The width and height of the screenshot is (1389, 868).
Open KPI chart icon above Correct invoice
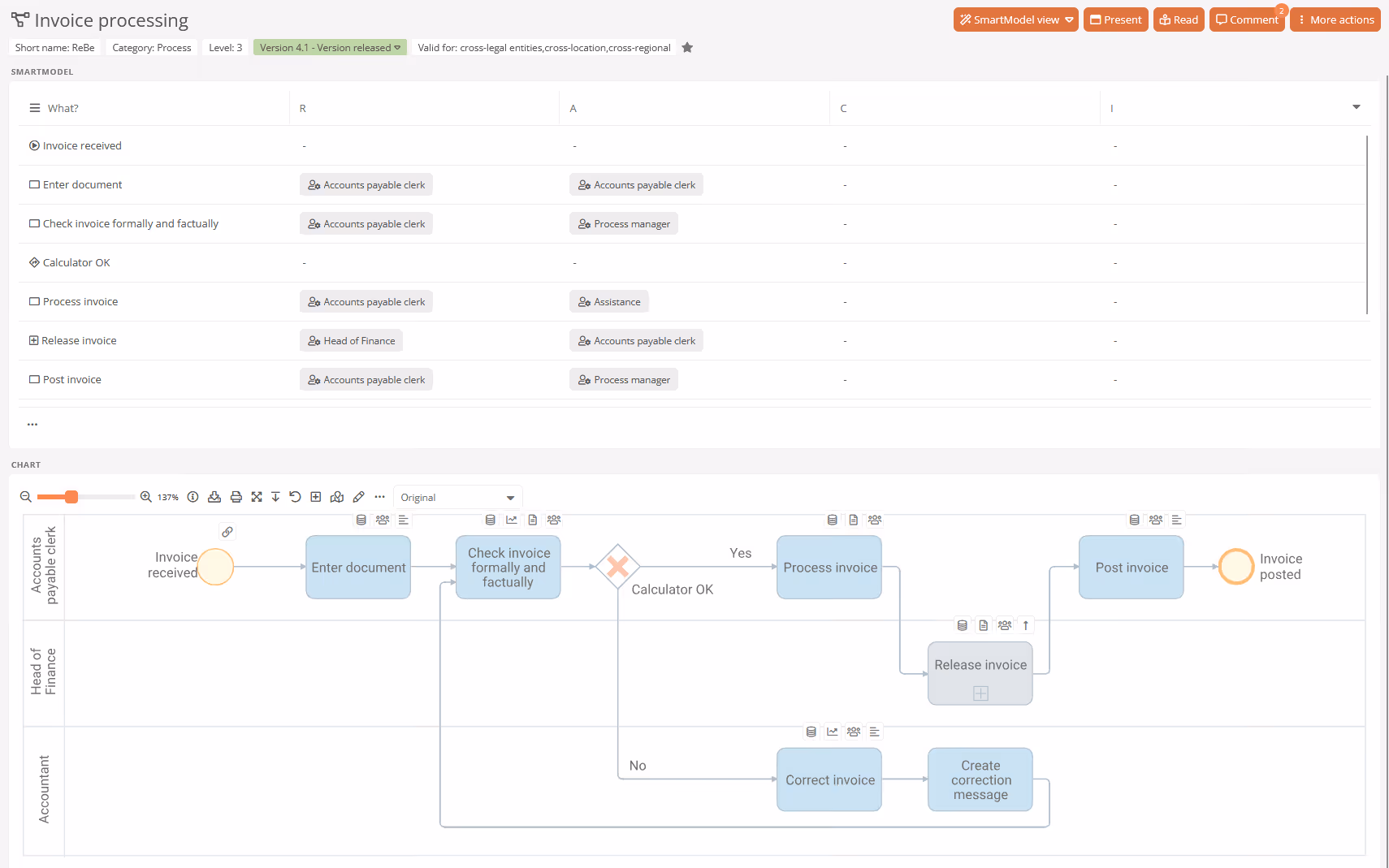tap(833, 732)
